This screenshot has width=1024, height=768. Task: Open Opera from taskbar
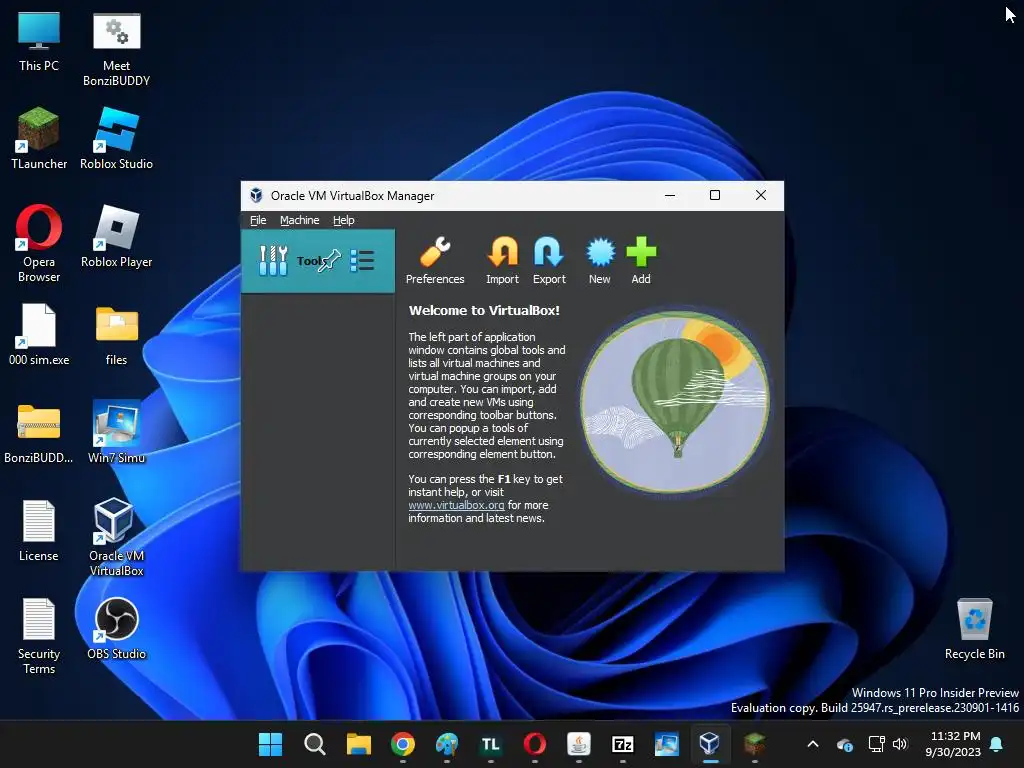click(535, 744)
